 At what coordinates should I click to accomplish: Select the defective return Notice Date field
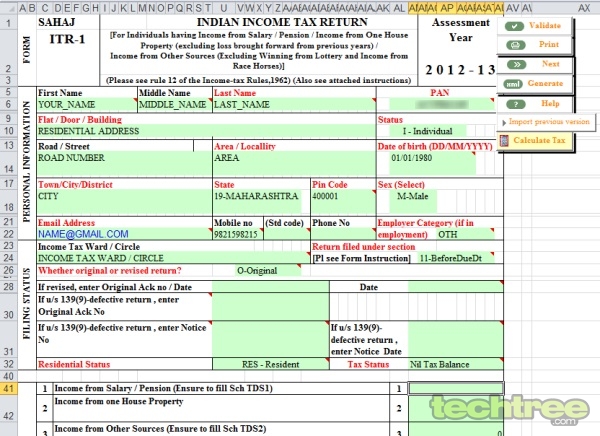[x=455, y=339]
